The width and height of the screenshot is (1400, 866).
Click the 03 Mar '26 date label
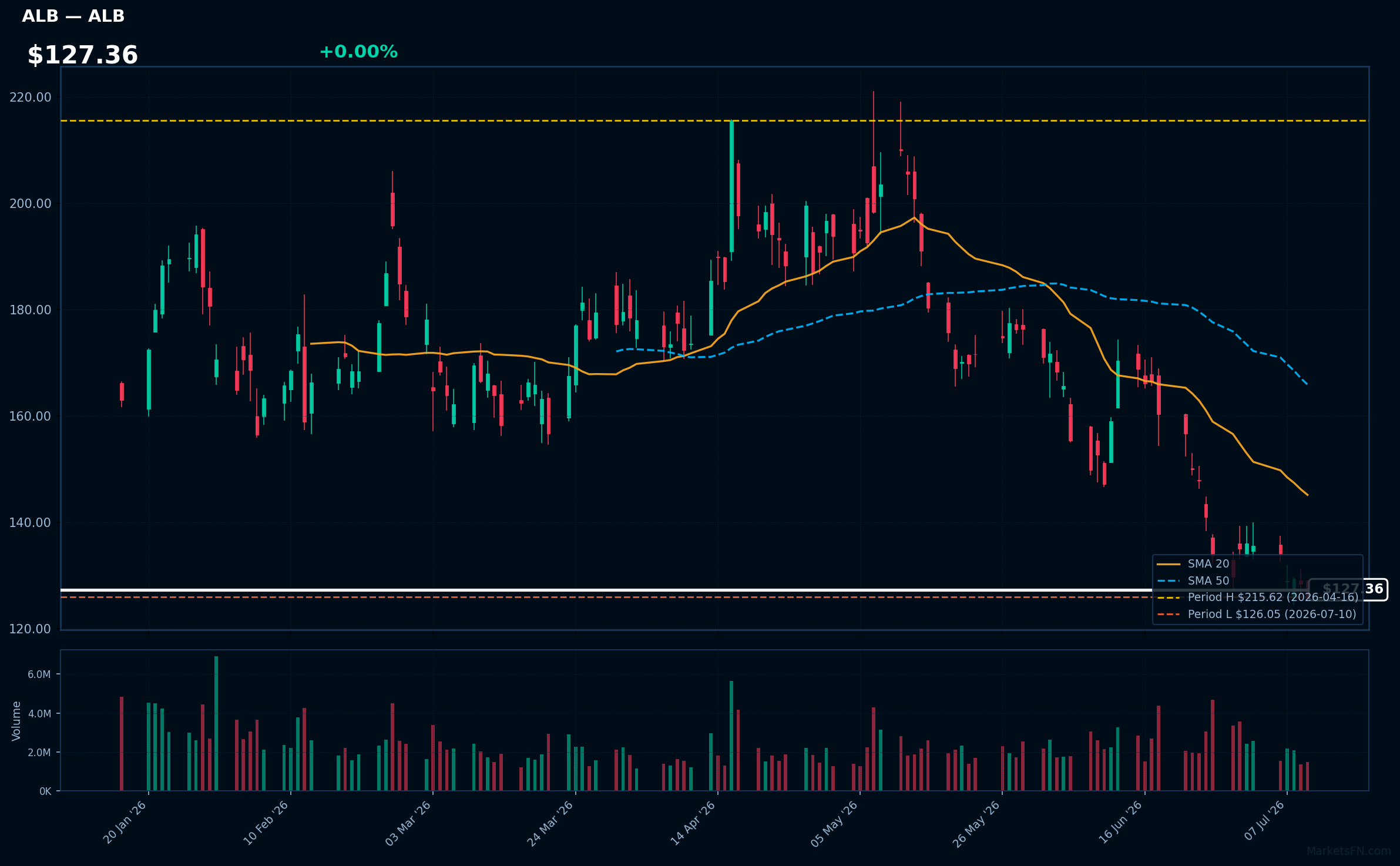[x=408, y=823]
